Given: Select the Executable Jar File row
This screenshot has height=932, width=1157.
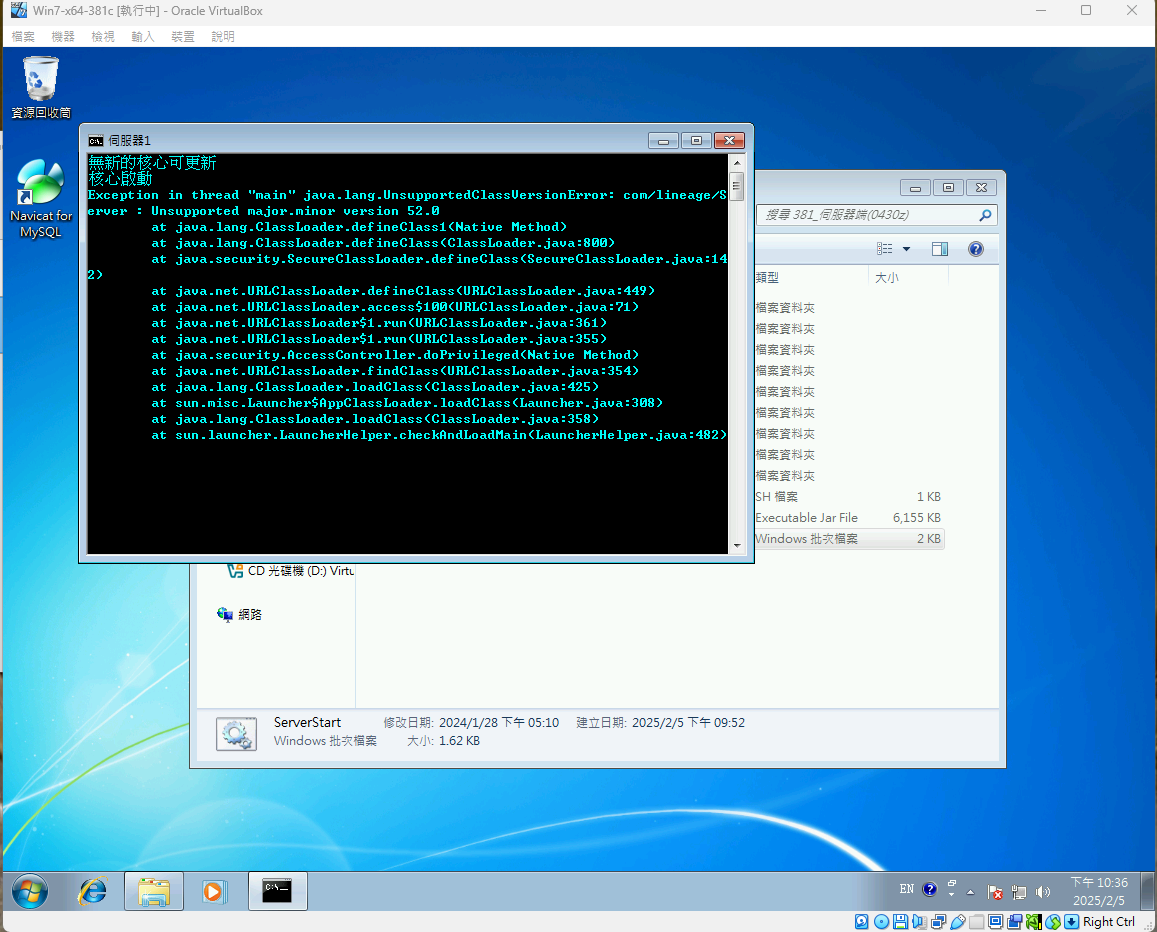Looking at the screenshot, I should click(848, 517).
